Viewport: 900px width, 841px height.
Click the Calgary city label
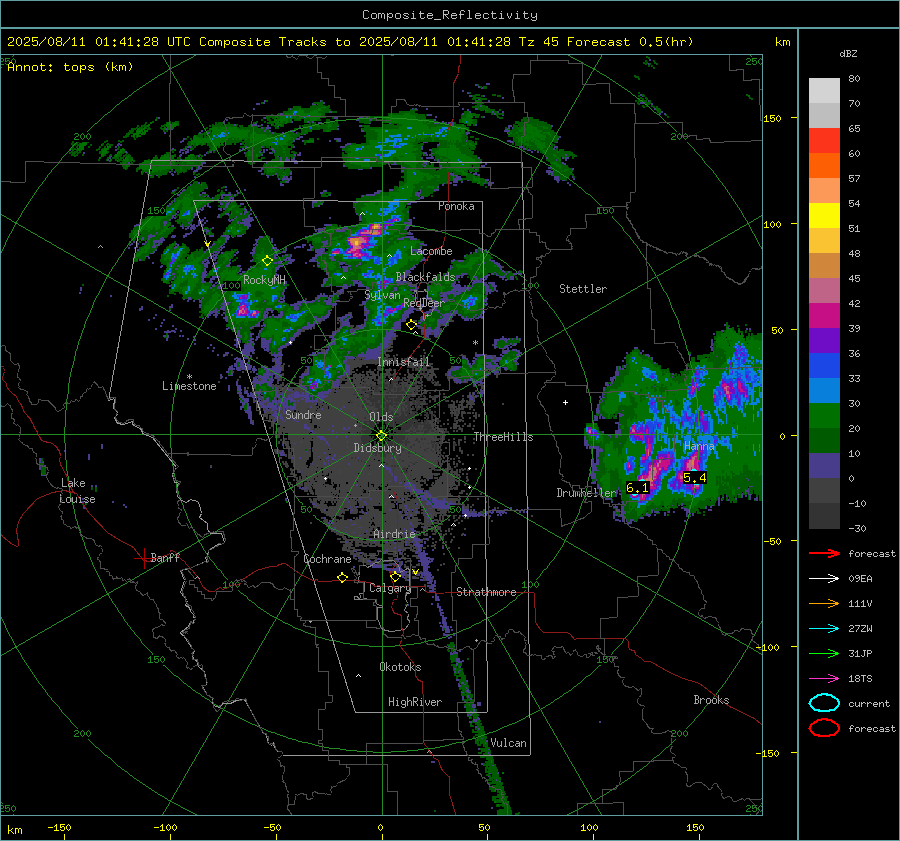pyautogui.click(x=390, y=588)
